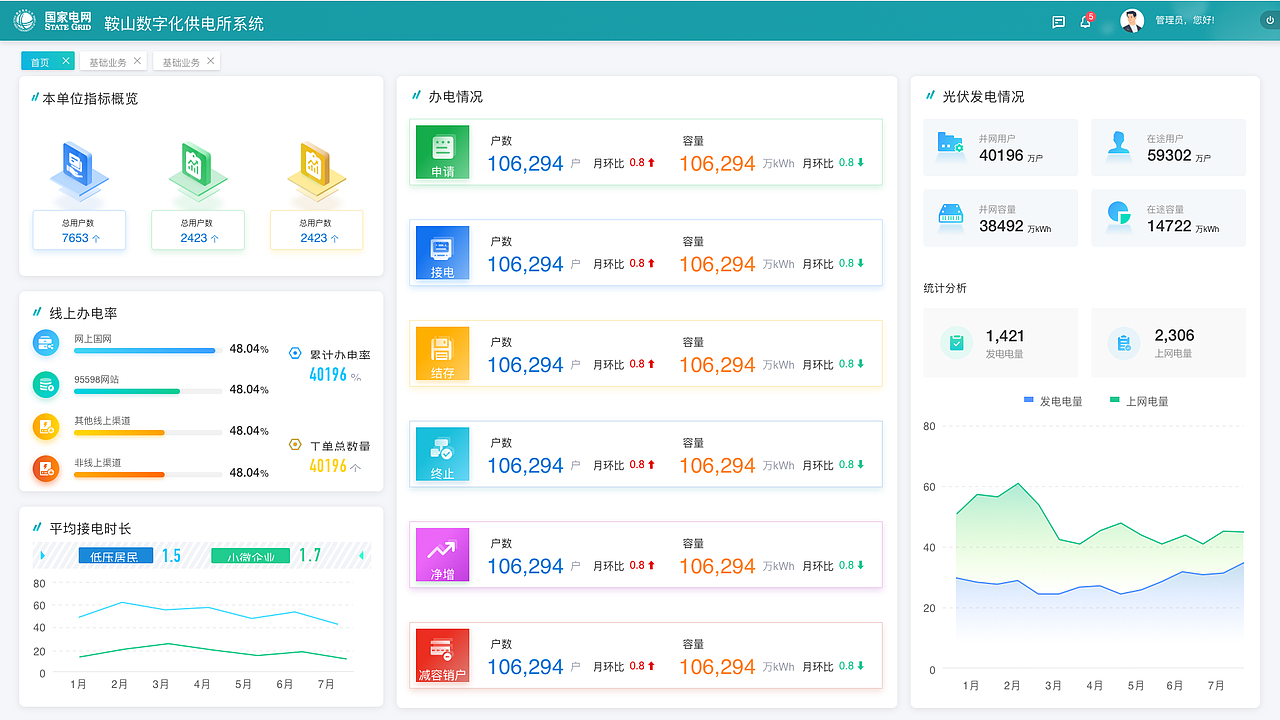Close the 首页 tab
Screen dimensions: 1280x720
click(x=66, y=61)
